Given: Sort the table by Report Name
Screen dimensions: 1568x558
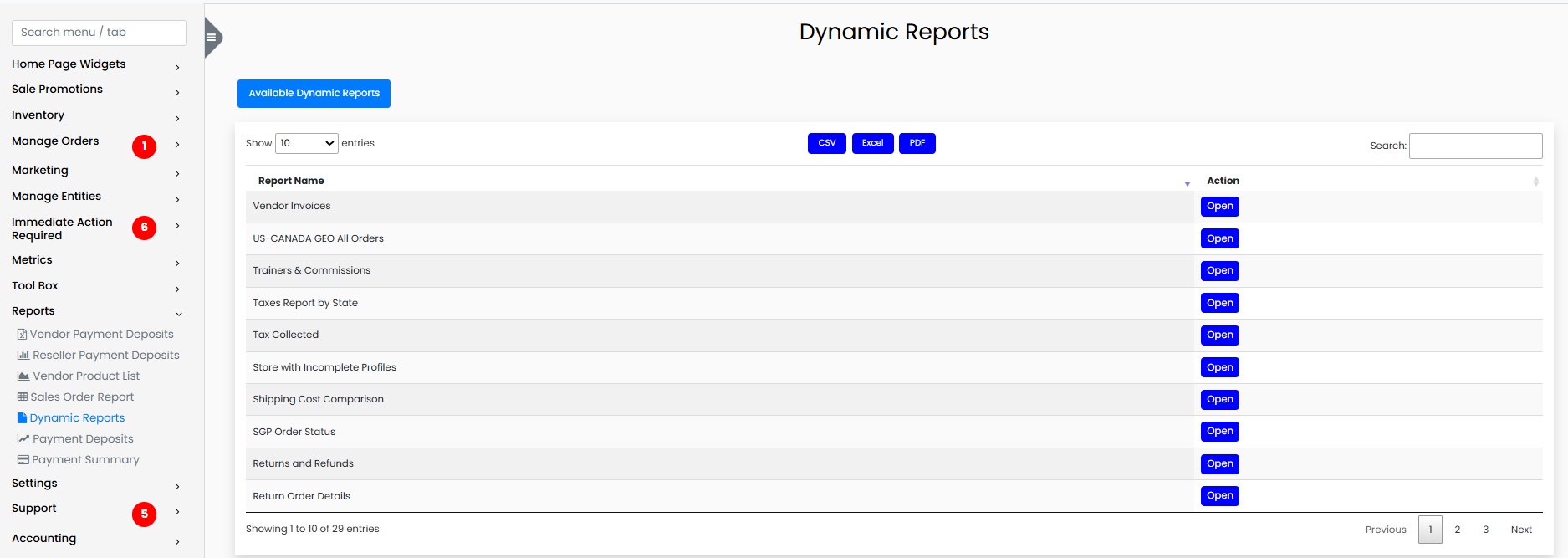Looking at the screenshot, I should click(291, 181).
